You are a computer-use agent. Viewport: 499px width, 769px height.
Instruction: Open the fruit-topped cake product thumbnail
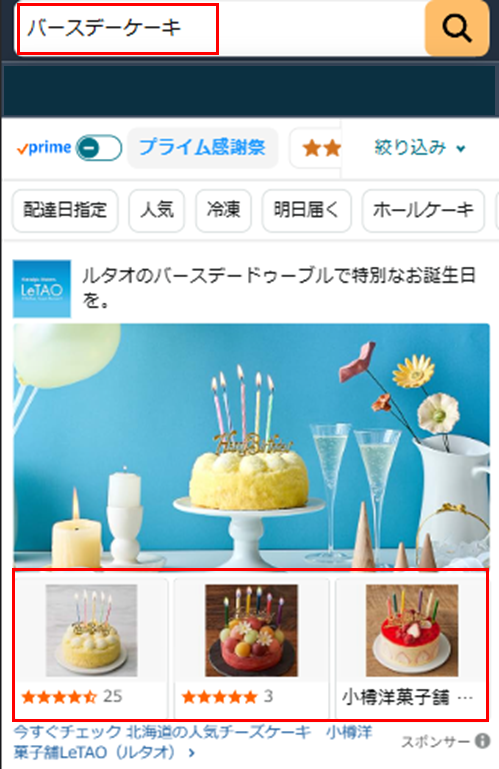[251, 630]
